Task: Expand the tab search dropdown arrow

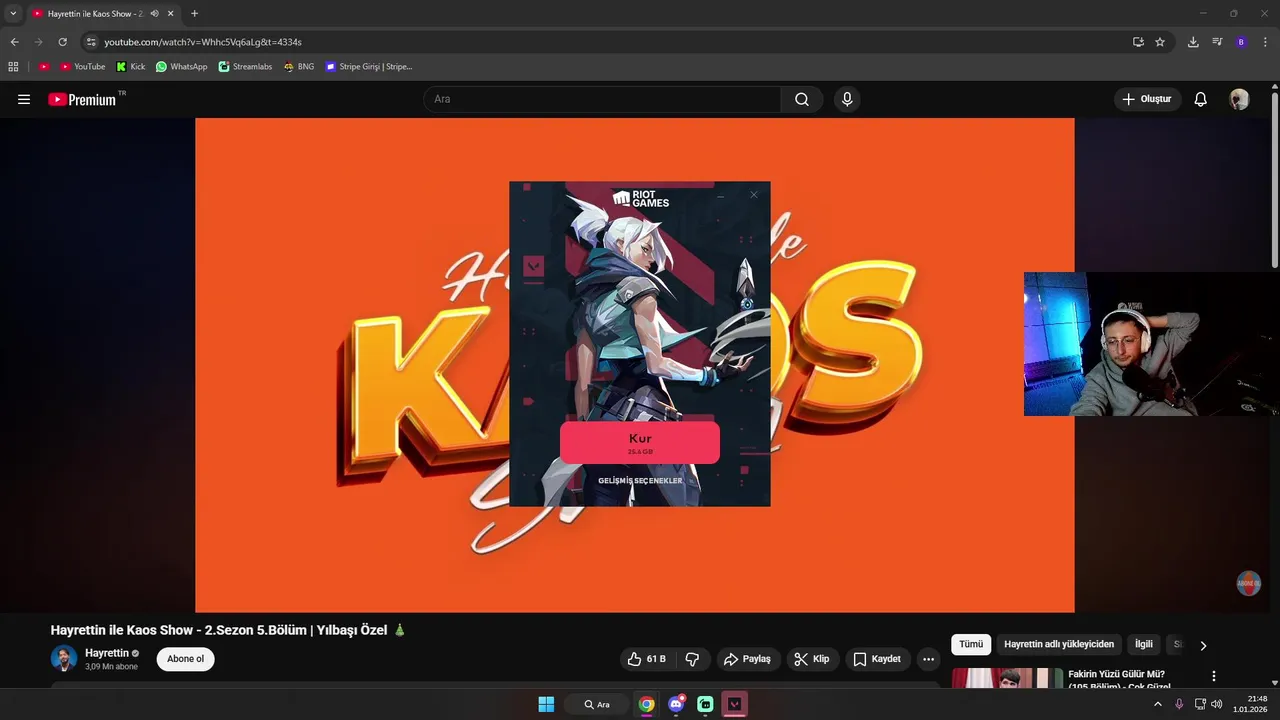Action: coord(13,14)
